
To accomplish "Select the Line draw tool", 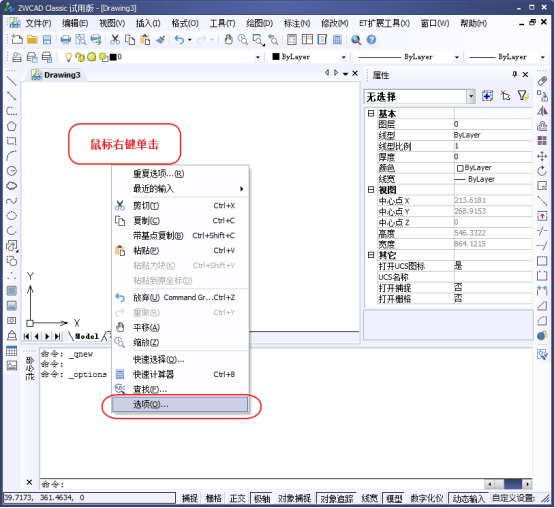I will pyautogui.click(x=12, y=81).
